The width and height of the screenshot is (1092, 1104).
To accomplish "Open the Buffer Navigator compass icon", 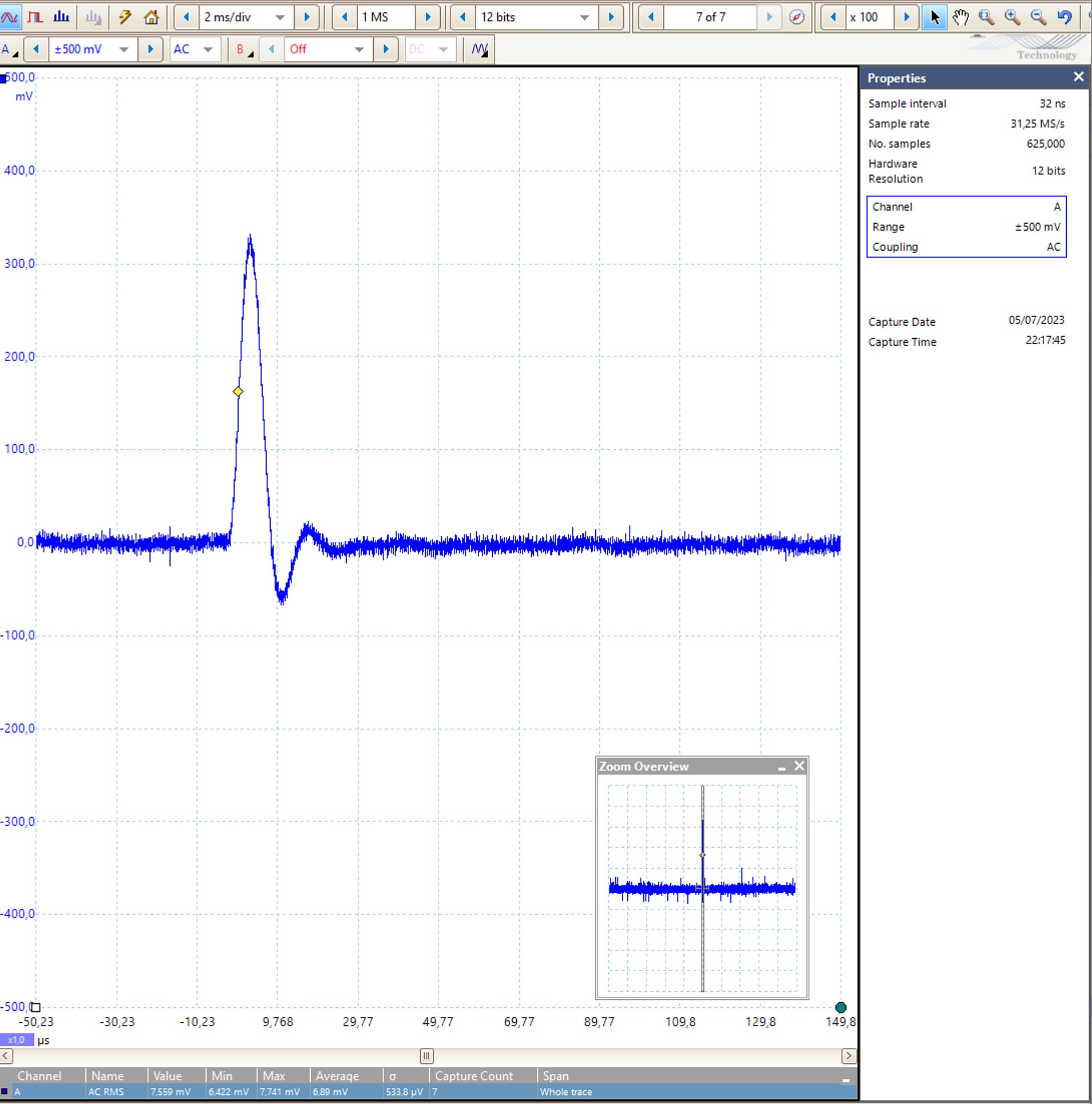I will point(796,17).
